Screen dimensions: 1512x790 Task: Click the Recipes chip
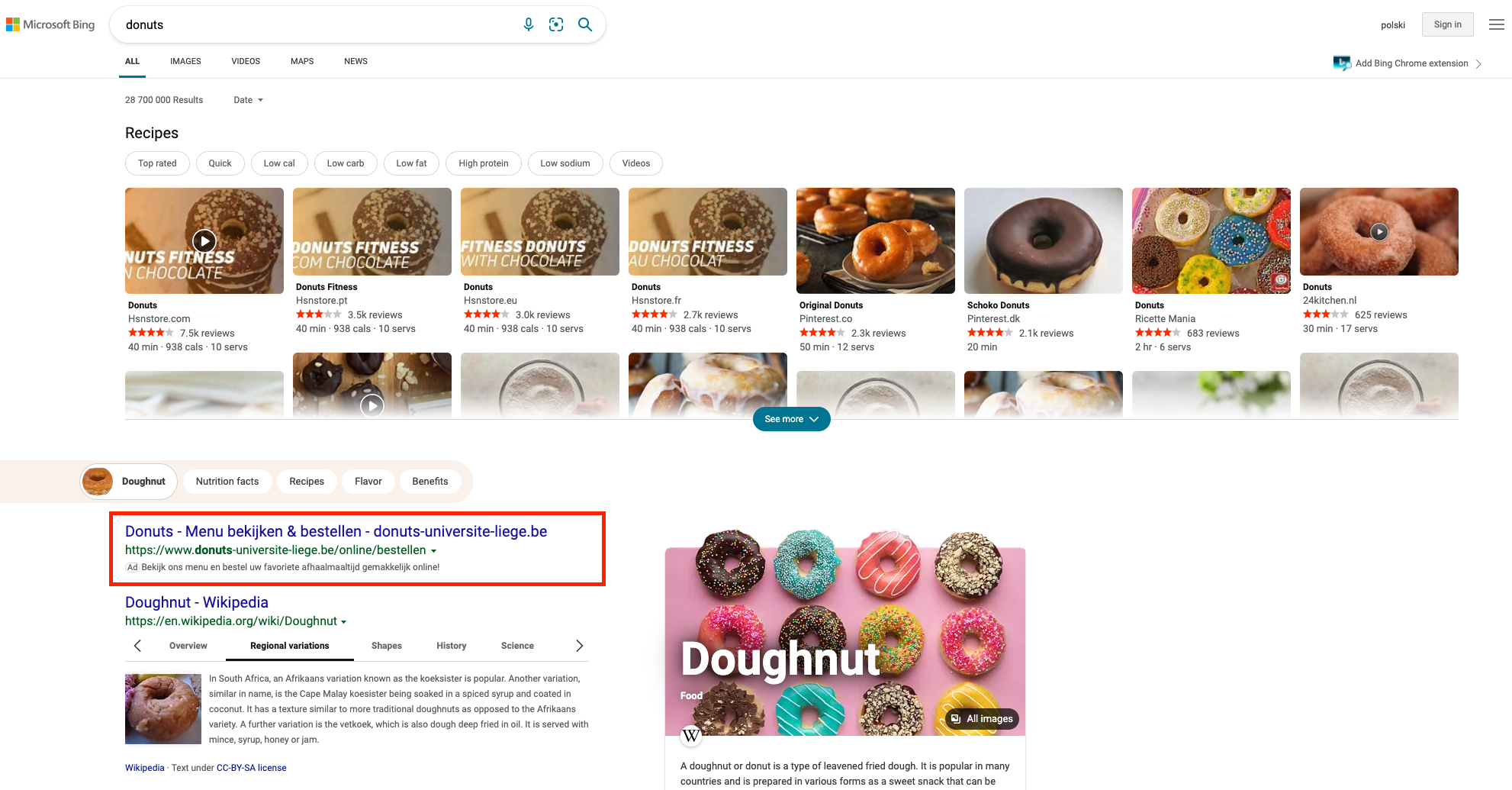click(x=307, y=482)
